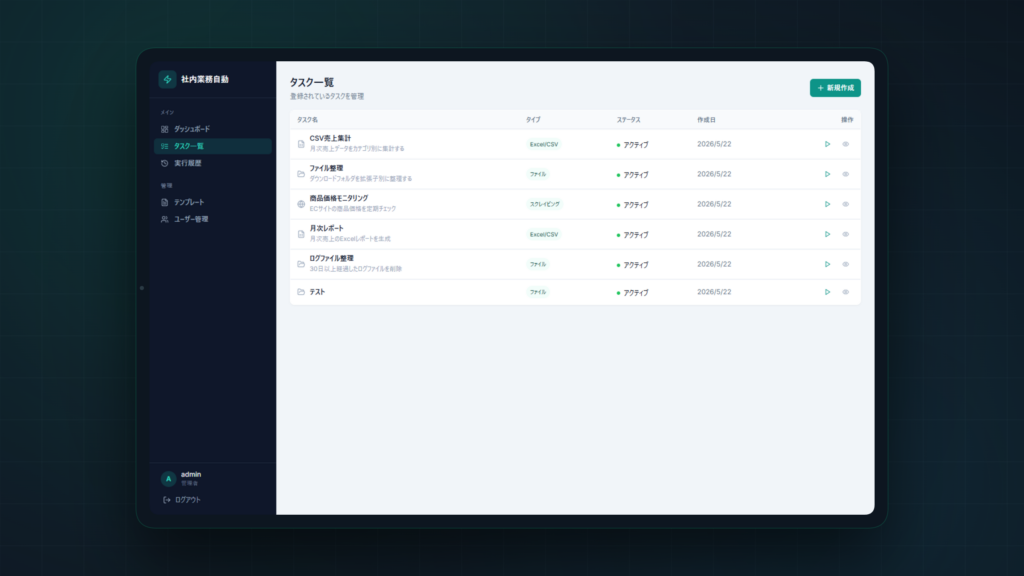This screenshot has width=1024, height=576.
Task: Open ユーザー管理 in the sidebar
Action: pos(213,219)
